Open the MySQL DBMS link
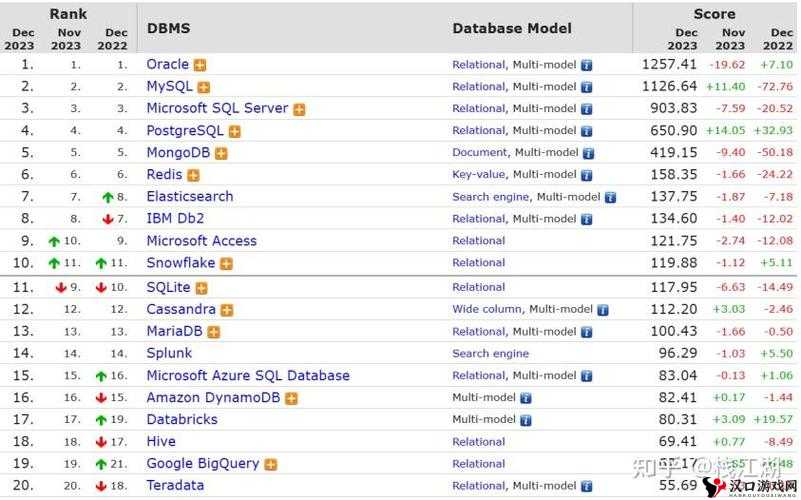The width and height of the screenshot is (801, 500). click(170, 86)
